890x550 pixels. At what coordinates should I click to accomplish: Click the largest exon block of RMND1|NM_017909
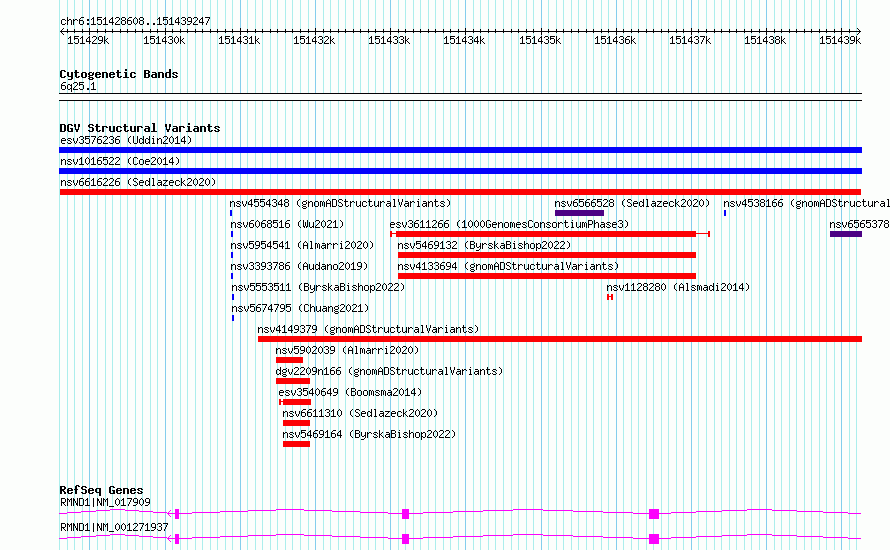[654, 514]
